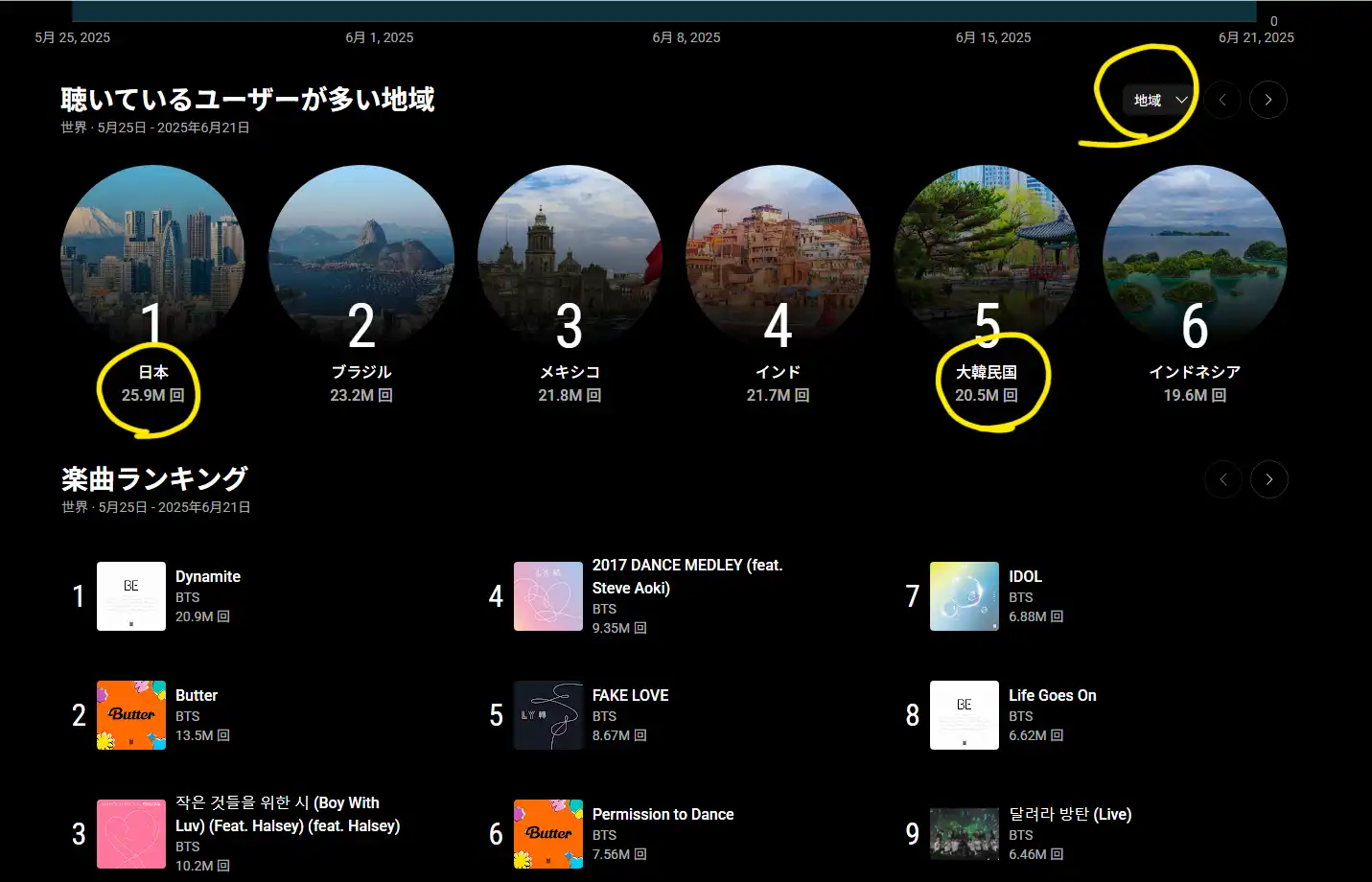Click the Dynamite album cover thumbnail

(131, 596)
